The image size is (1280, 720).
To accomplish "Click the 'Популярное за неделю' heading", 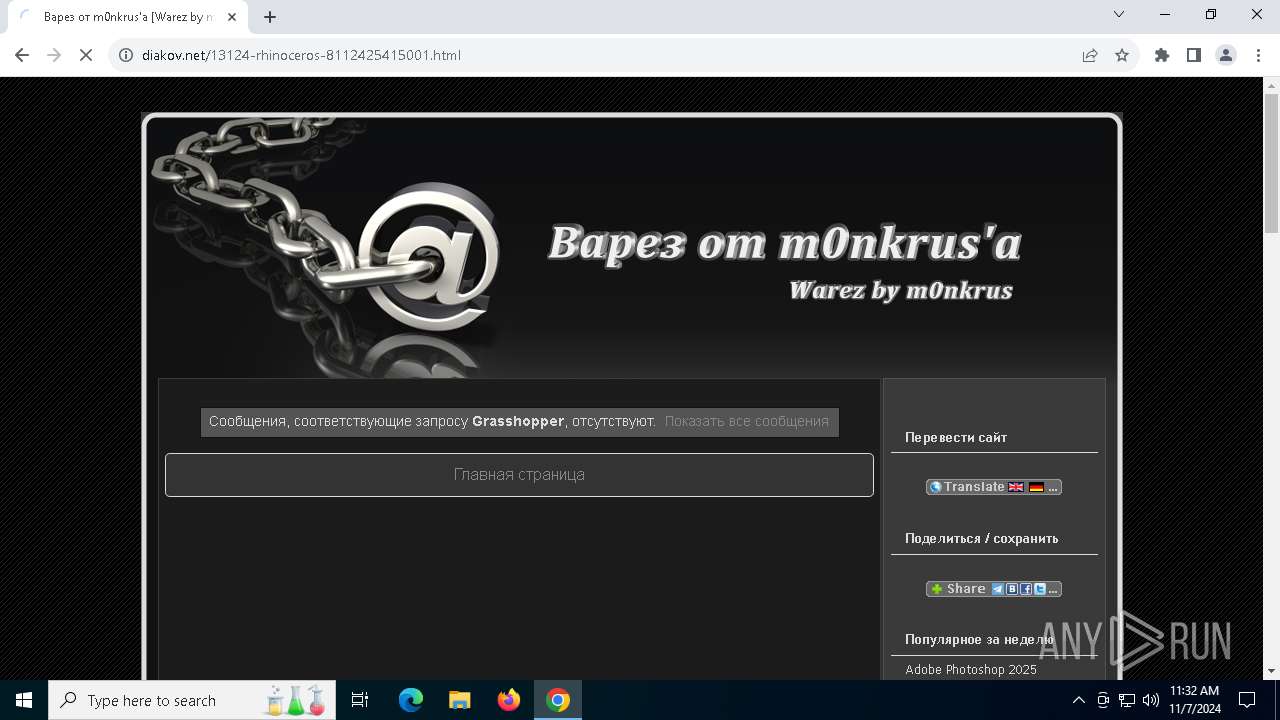I will pyautogui.click(x=979, y=639).
